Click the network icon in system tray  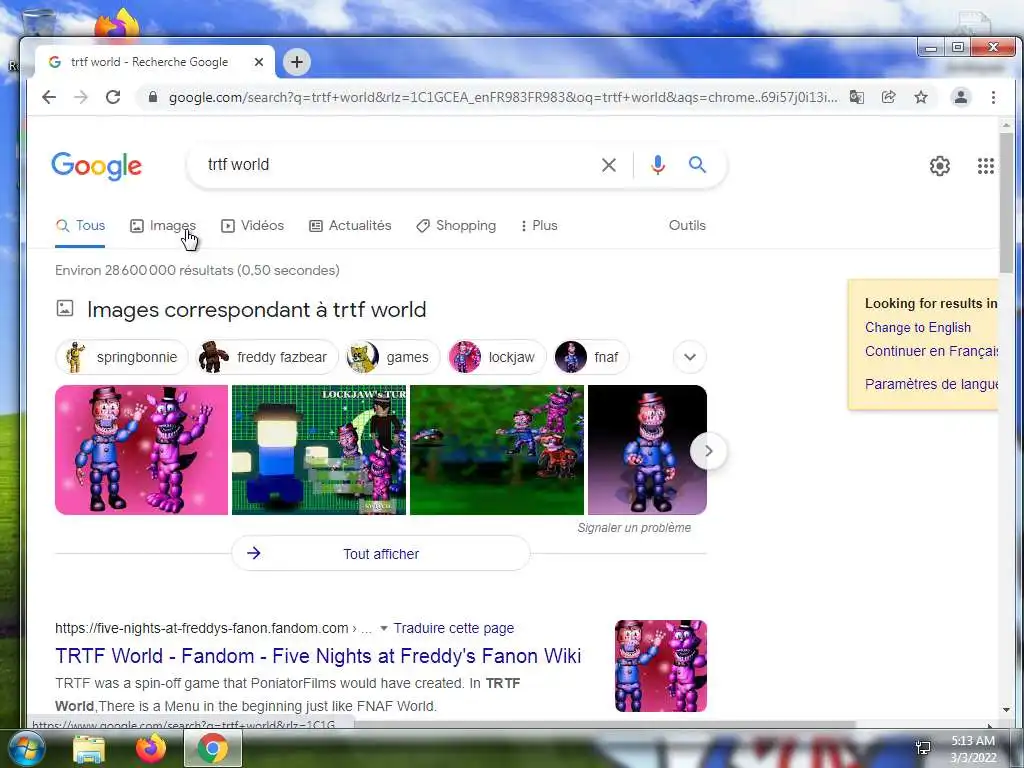[923, 748]
